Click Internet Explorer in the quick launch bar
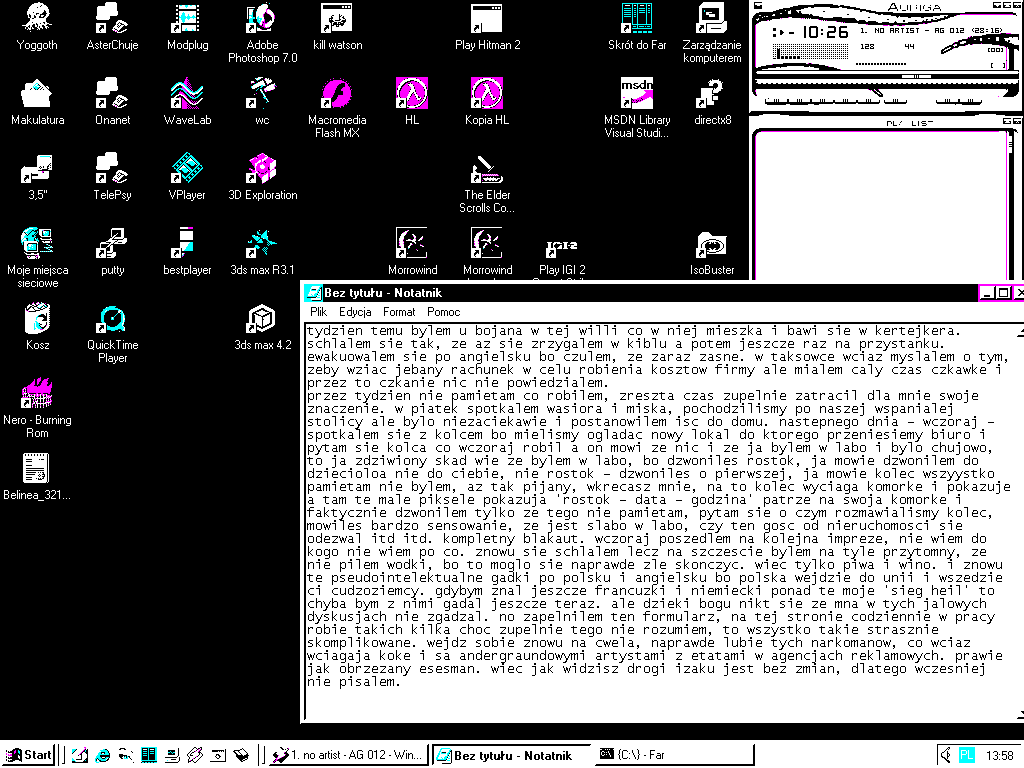Viewport: 1024px width, 768px height. (102, 755)
